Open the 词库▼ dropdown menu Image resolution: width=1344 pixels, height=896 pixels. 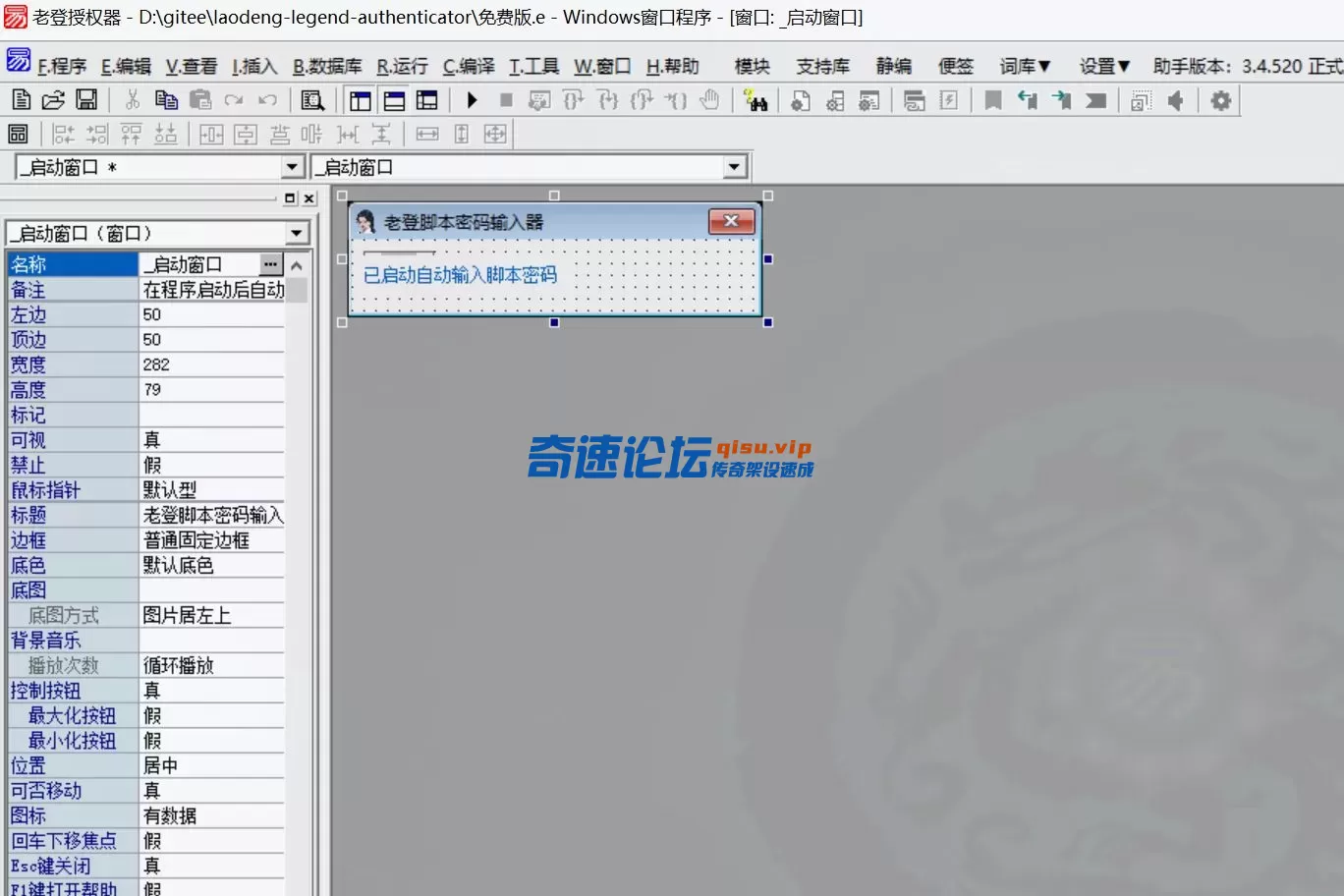pyautogui.click(x=1025, y=66)
